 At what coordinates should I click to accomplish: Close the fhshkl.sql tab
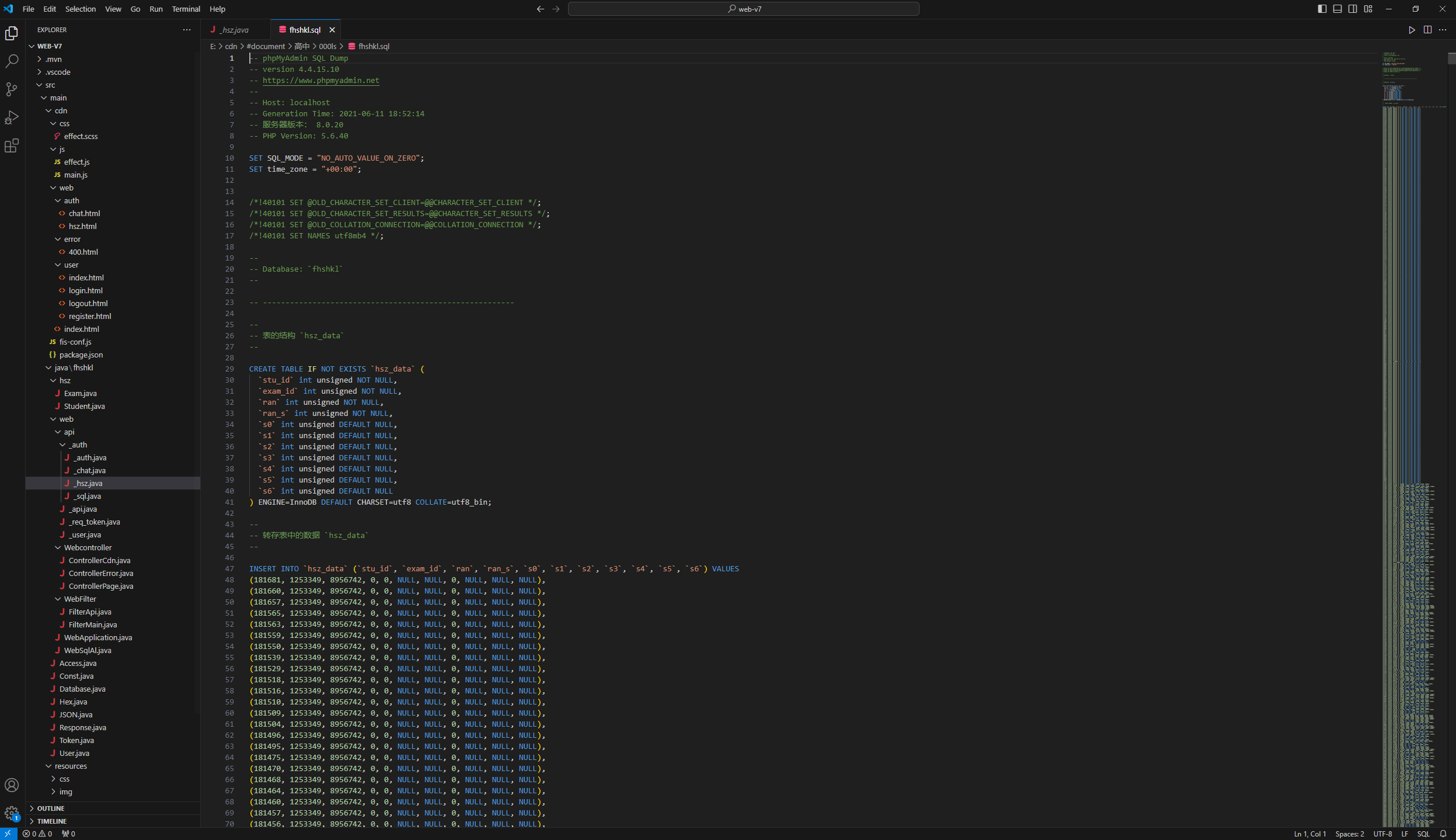point(332,30)
